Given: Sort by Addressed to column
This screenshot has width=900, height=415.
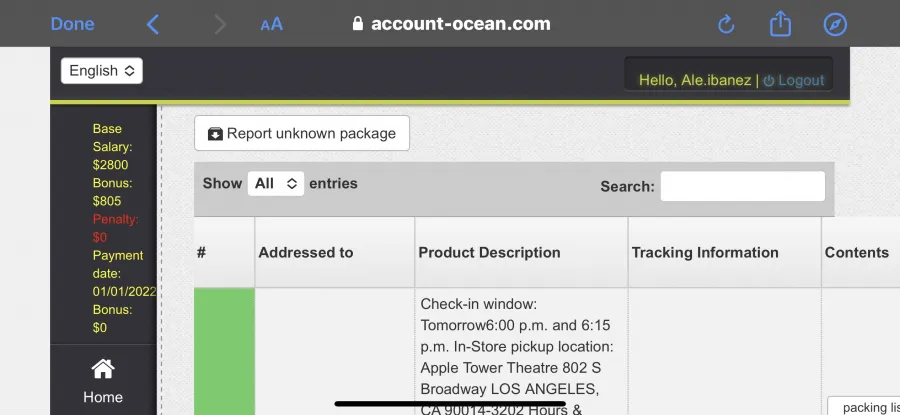Looking at the screenshot, I should click(335, 253).
